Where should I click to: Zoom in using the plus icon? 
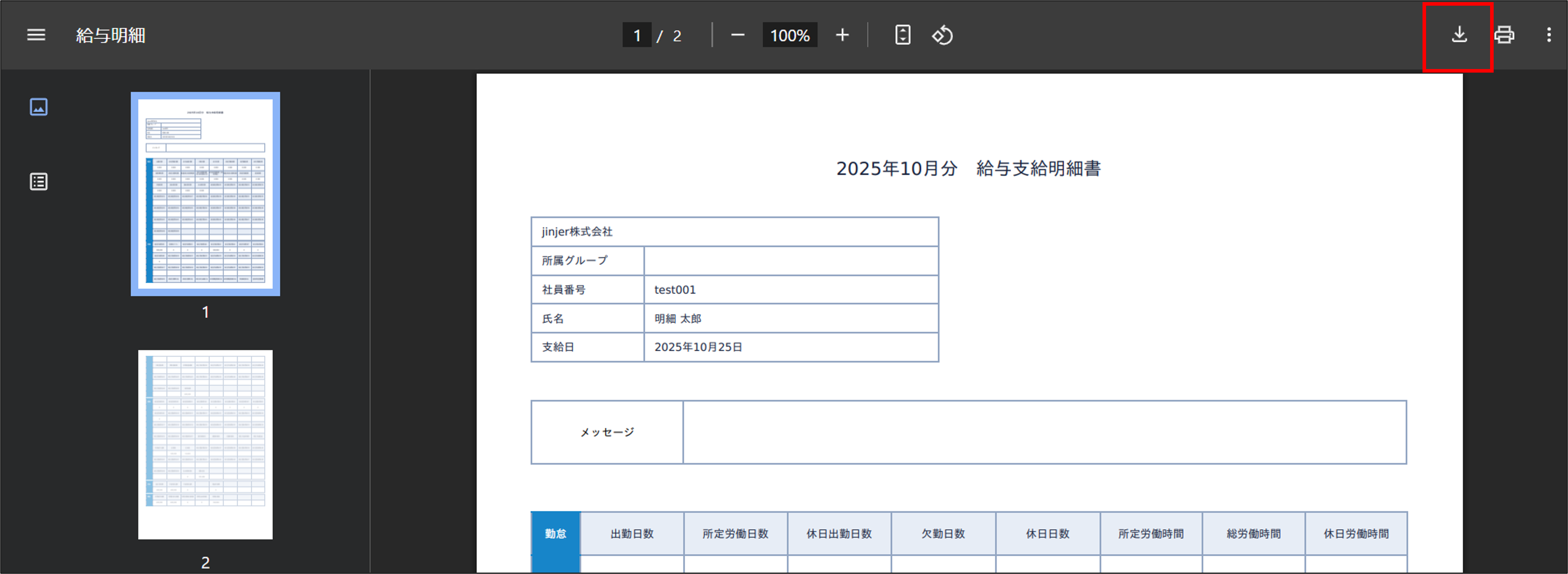(842, 35)
